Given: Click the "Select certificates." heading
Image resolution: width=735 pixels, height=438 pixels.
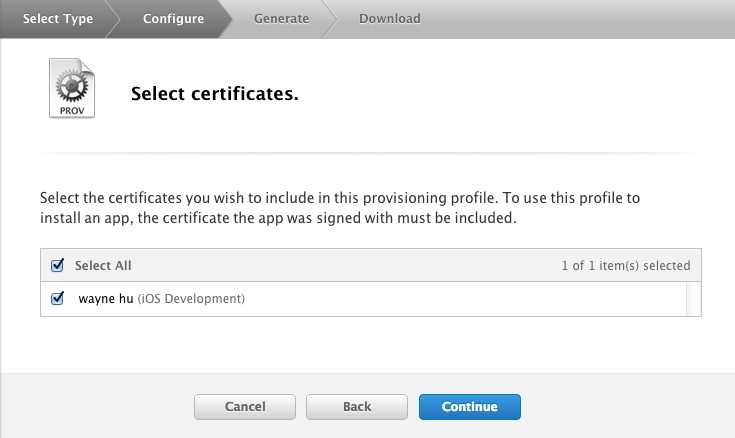Looking at the screenshot, I should [x=215, y=95].
